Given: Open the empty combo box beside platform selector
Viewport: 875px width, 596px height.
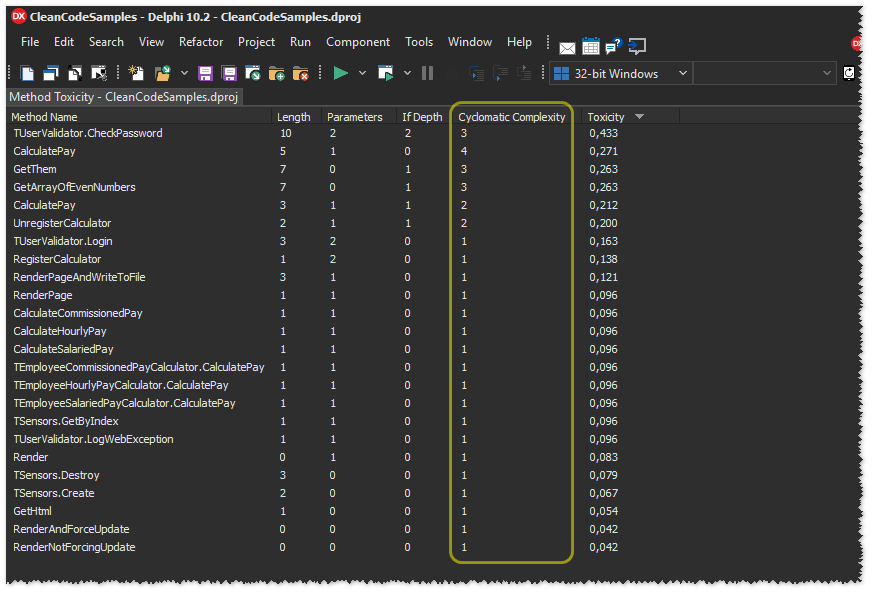Looking at the screenshot, I should pos(765,73).
